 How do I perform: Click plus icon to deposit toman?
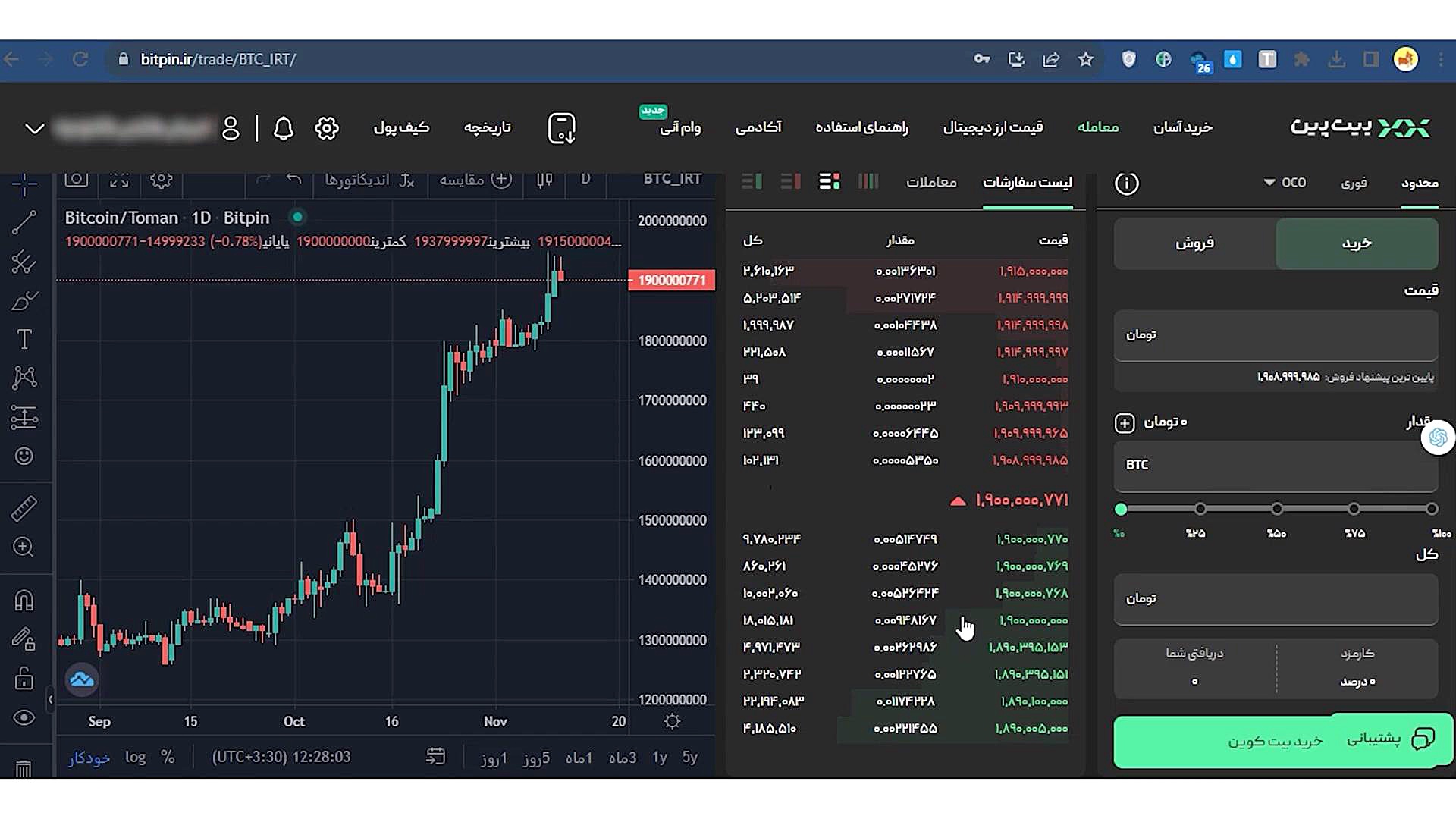pyautogui.click(x=1125, y=422)
